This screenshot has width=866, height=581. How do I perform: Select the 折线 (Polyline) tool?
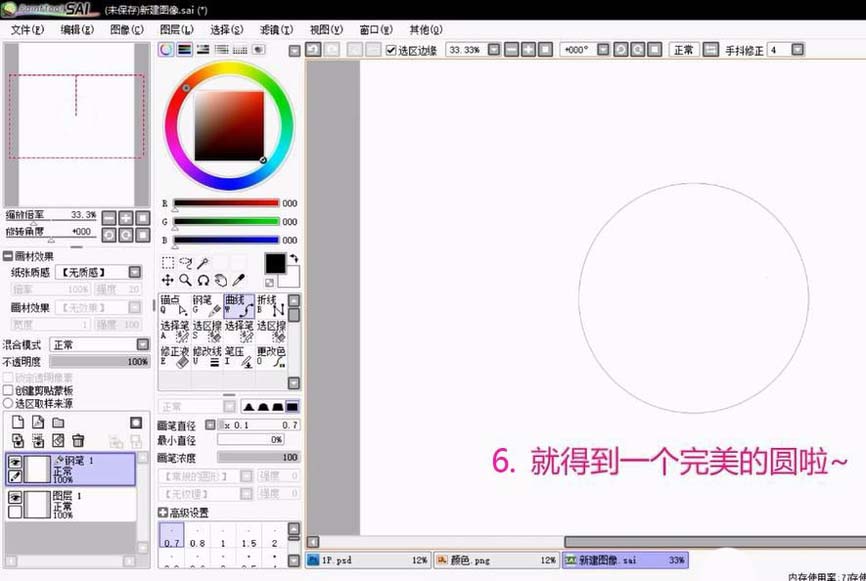[270, 305]
